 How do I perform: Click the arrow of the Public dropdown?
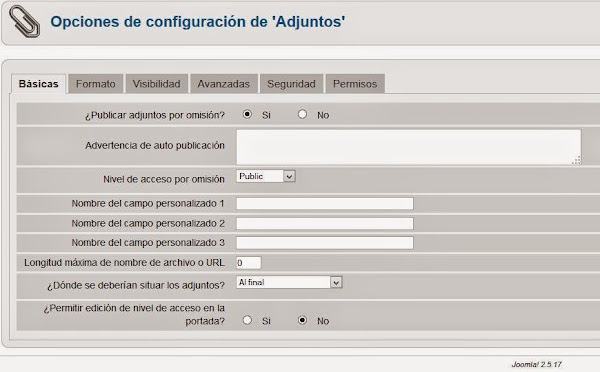(289, 176)
